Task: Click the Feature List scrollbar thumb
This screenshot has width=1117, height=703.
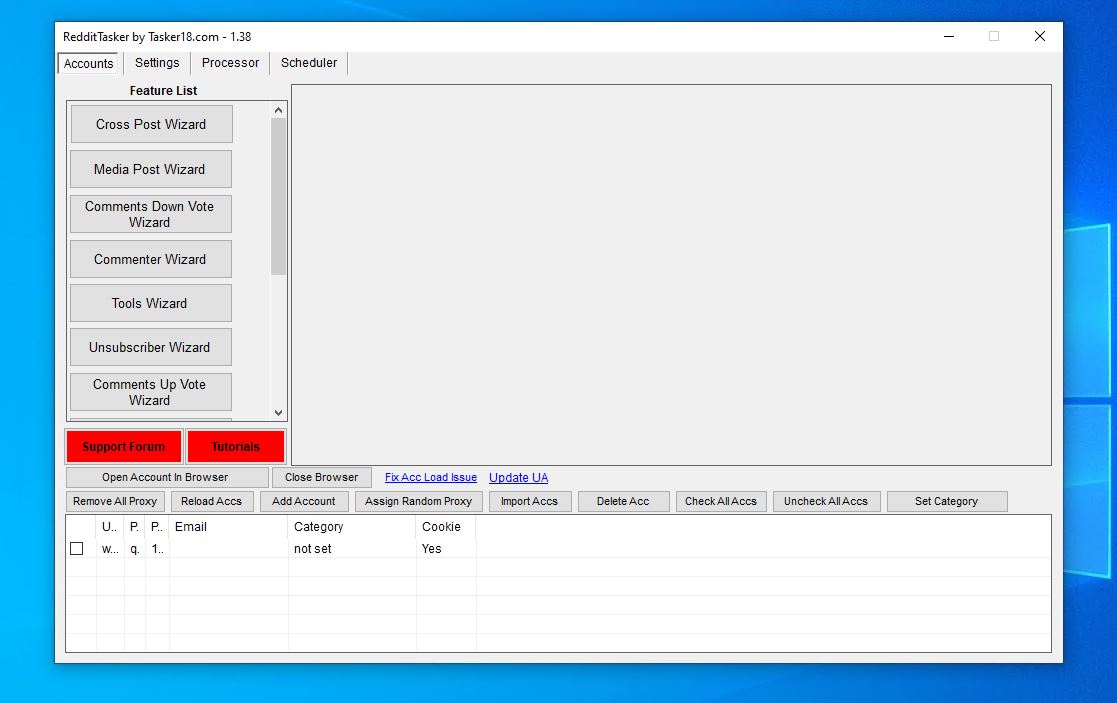Action: (x=279, y=197)
